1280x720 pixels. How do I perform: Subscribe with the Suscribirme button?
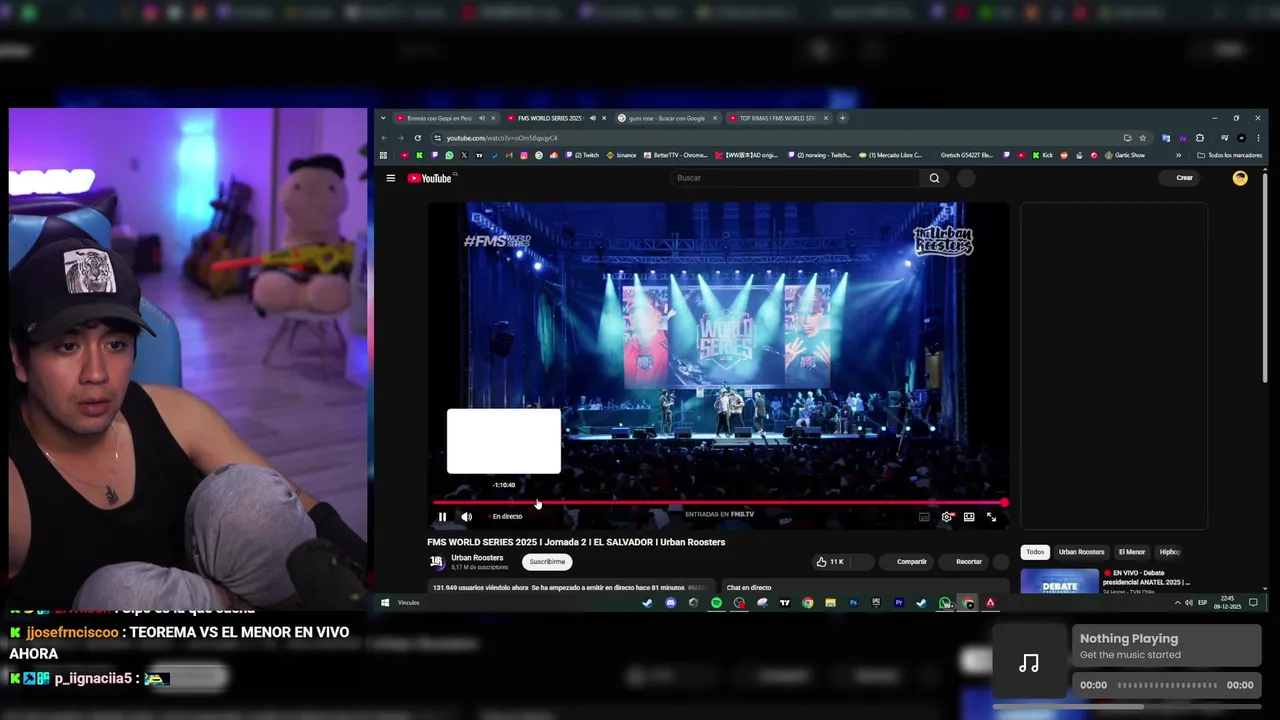547,562
